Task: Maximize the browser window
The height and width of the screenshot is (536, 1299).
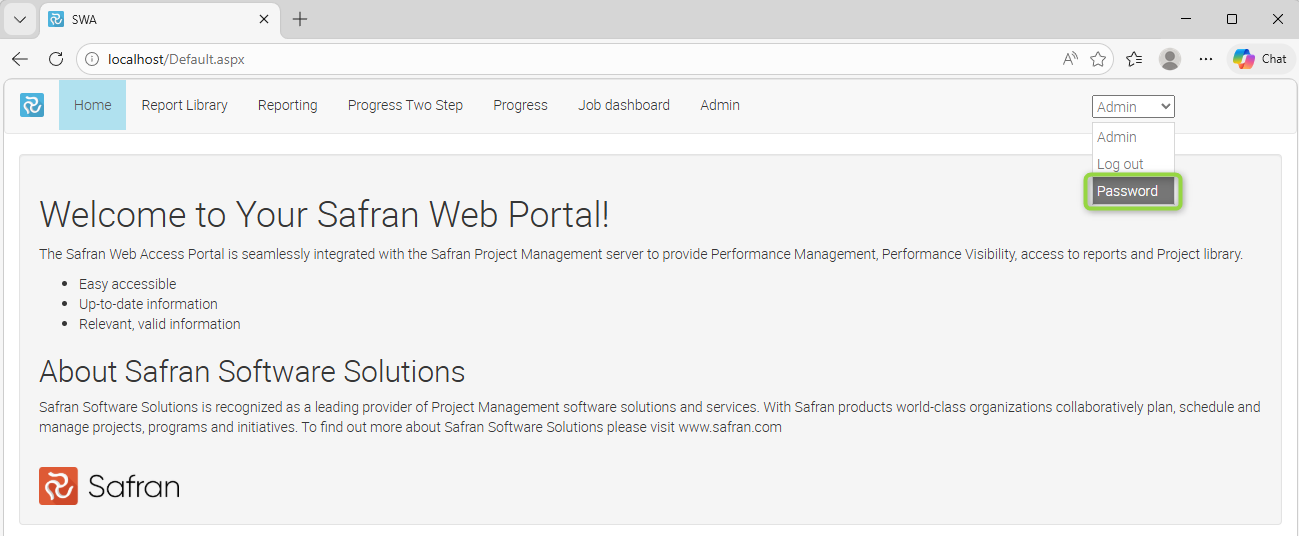Action: tap(1232, 19)
